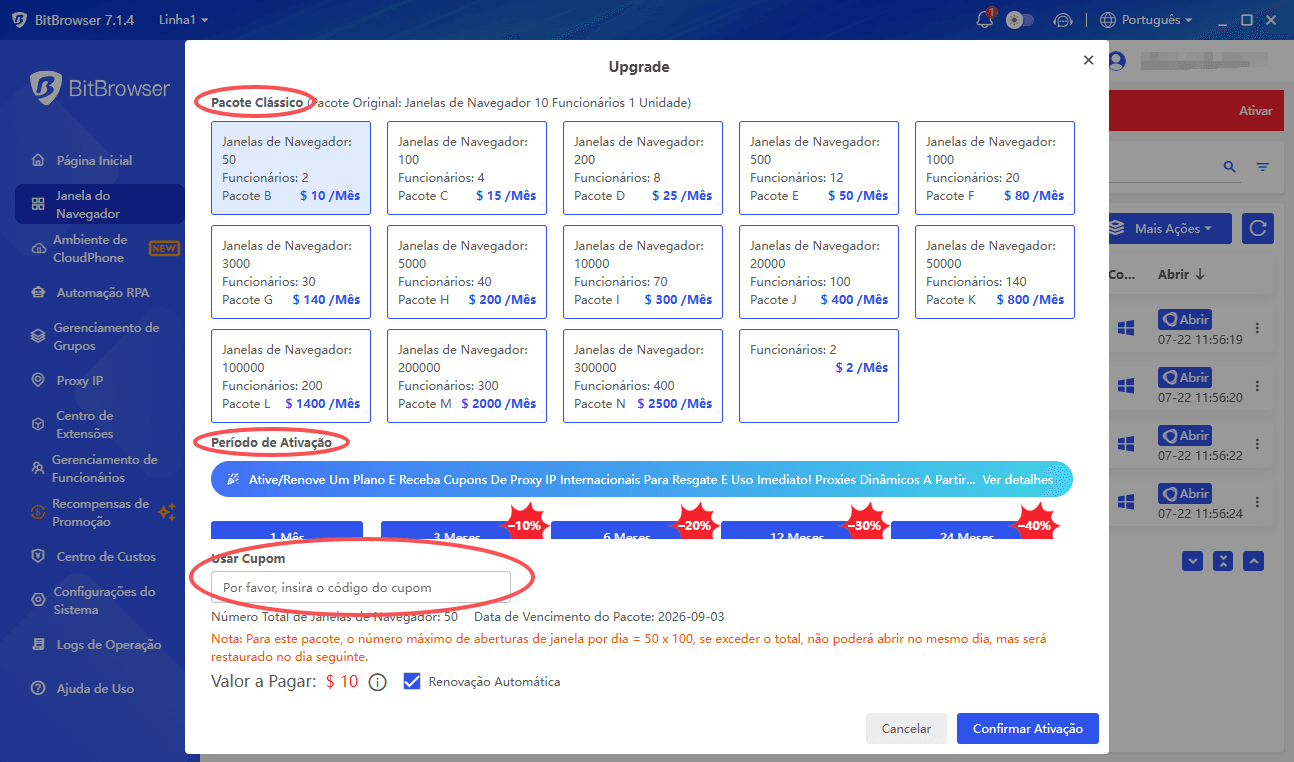
Task: Select the 3 Meses period
Action: point(457,531)
